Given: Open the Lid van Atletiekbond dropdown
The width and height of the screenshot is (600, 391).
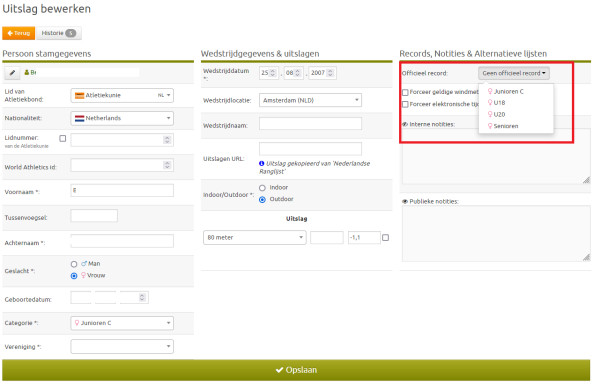Looking at the screenshot, I should pyautogui.click(x=122, y=95).
